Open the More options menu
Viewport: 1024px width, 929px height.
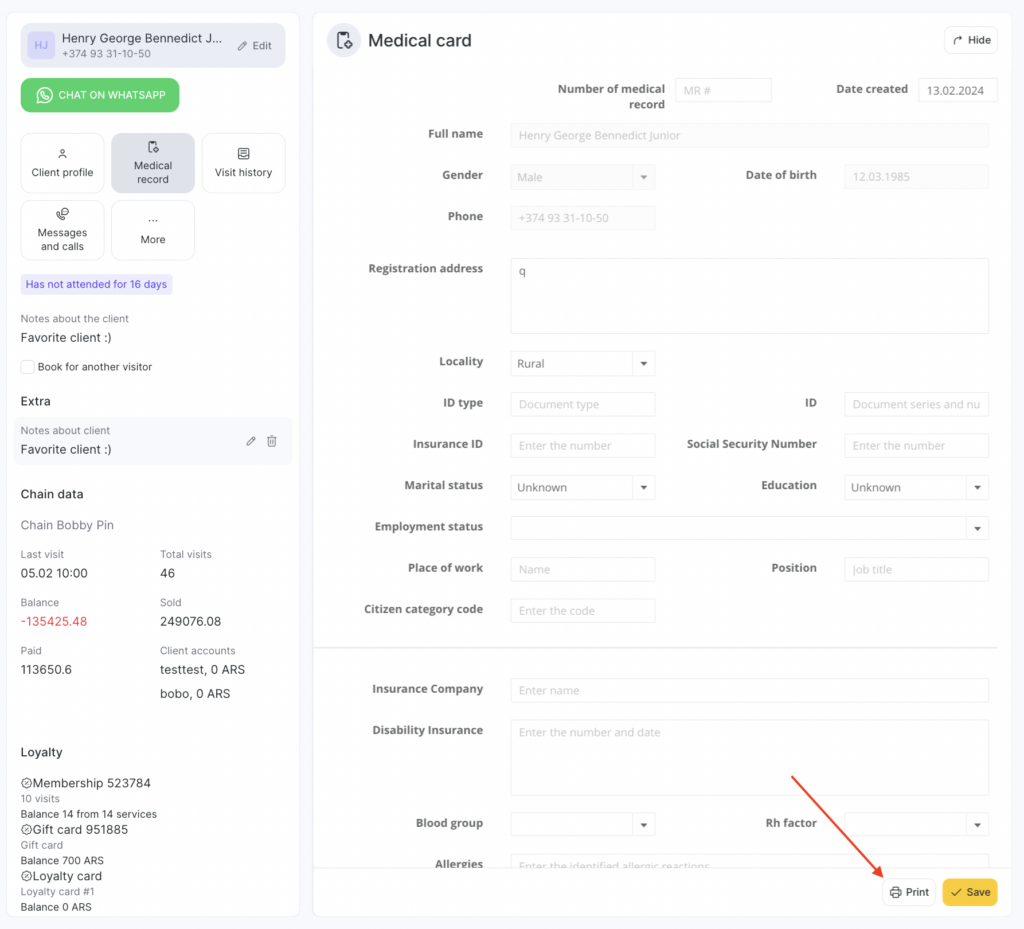pyautogui.click(x=153, y=230)
